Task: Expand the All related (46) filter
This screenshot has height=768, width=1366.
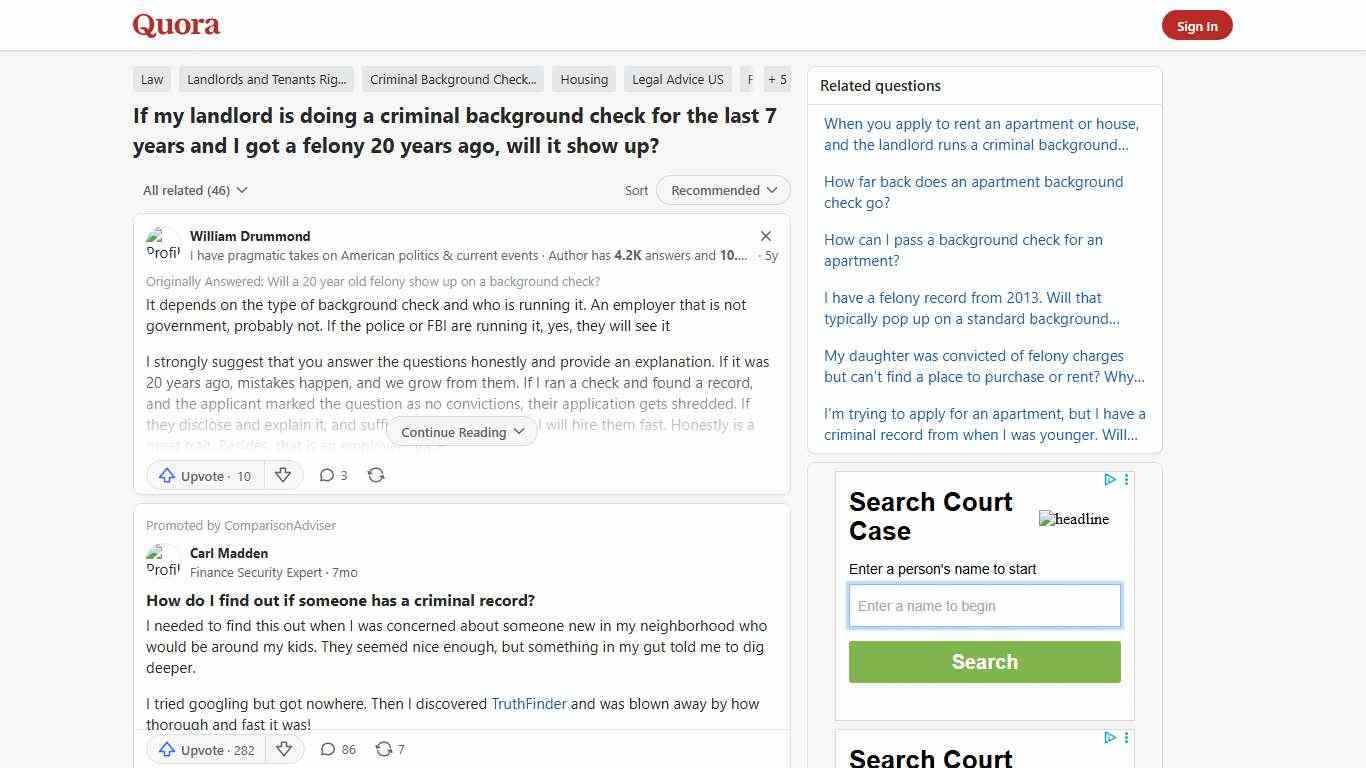Action: coord(194,190)
